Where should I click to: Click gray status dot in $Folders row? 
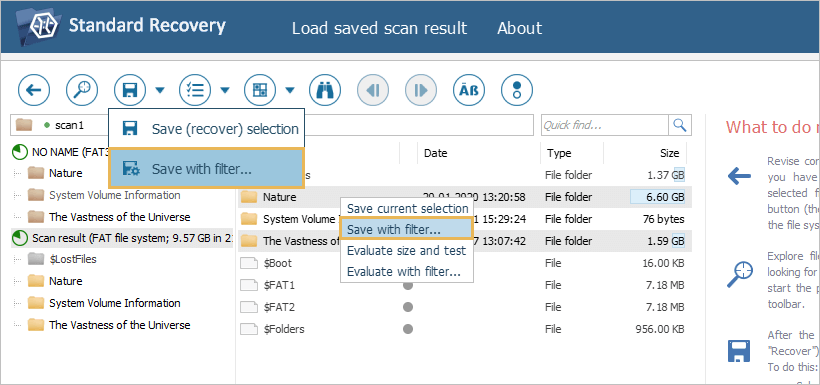pyautogui.click(x=408, y=329)
